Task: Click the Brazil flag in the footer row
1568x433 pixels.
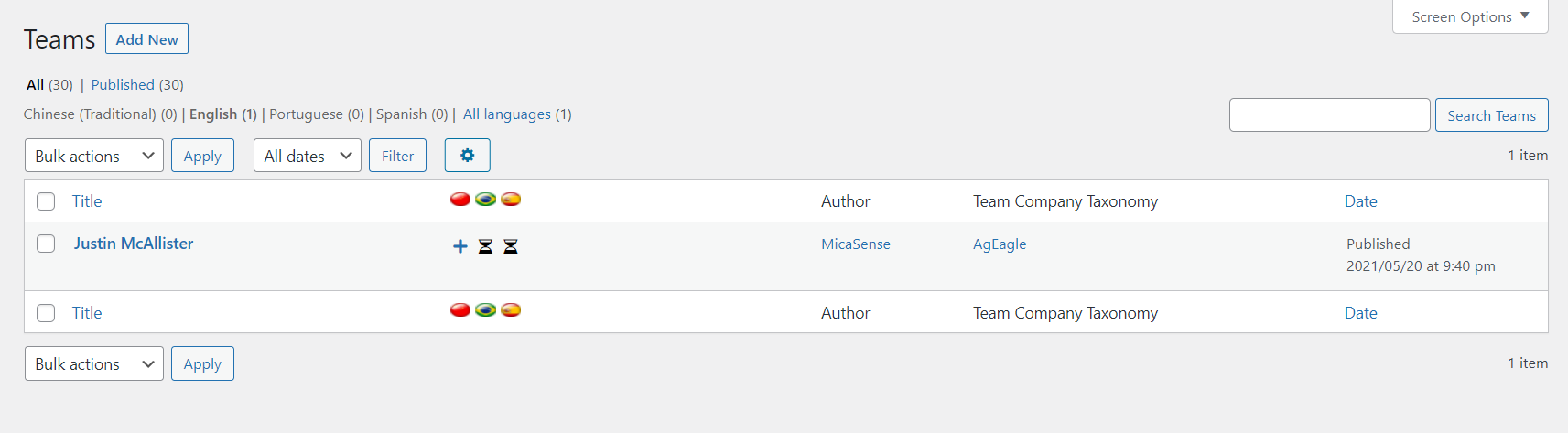Action: (x=486, y=310)
